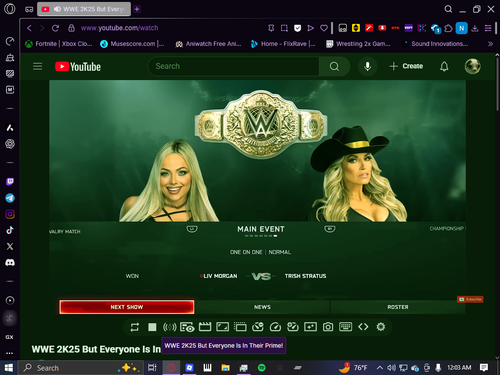The height and width of the screenshot is (375, 500).
Task: Open the Discord sidebar panel
Action: click(x=10, y=263)
